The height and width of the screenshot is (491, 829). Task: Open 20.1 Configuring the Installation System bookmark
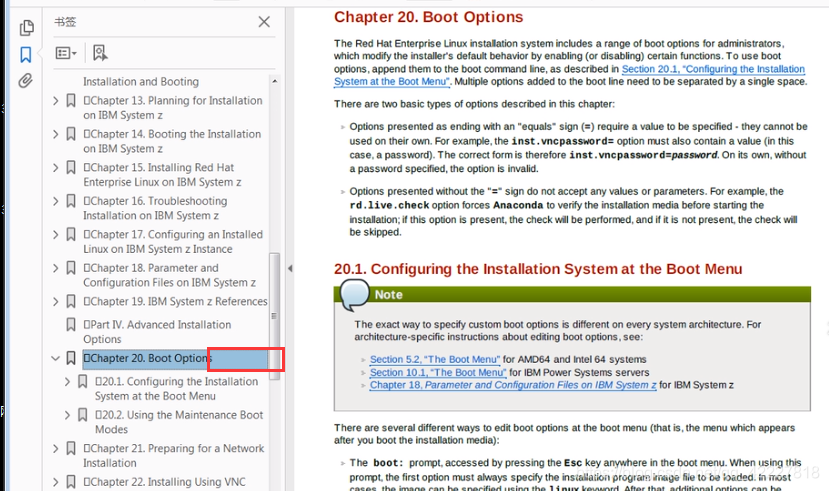click(x=177, y=389)
